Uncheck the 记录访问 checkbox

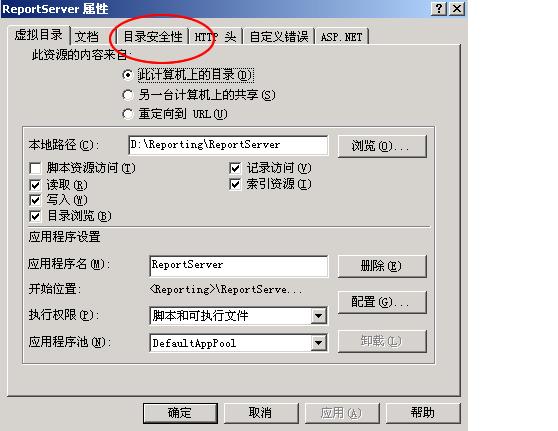click(235, 168)
